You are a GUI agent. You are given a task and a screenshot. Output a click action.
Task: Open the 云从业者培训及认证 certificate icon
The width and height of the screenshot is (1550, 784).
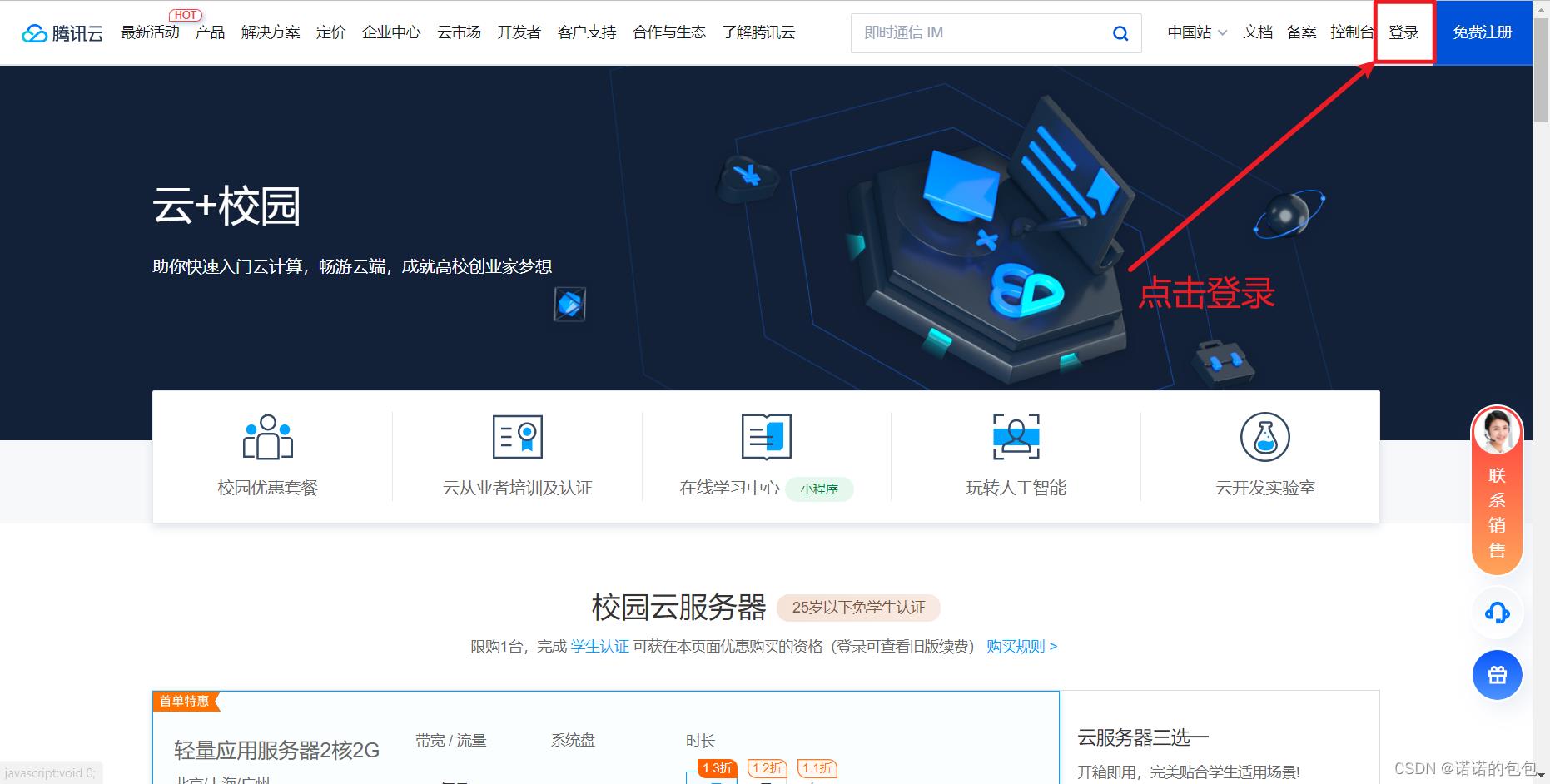(518, 437)
